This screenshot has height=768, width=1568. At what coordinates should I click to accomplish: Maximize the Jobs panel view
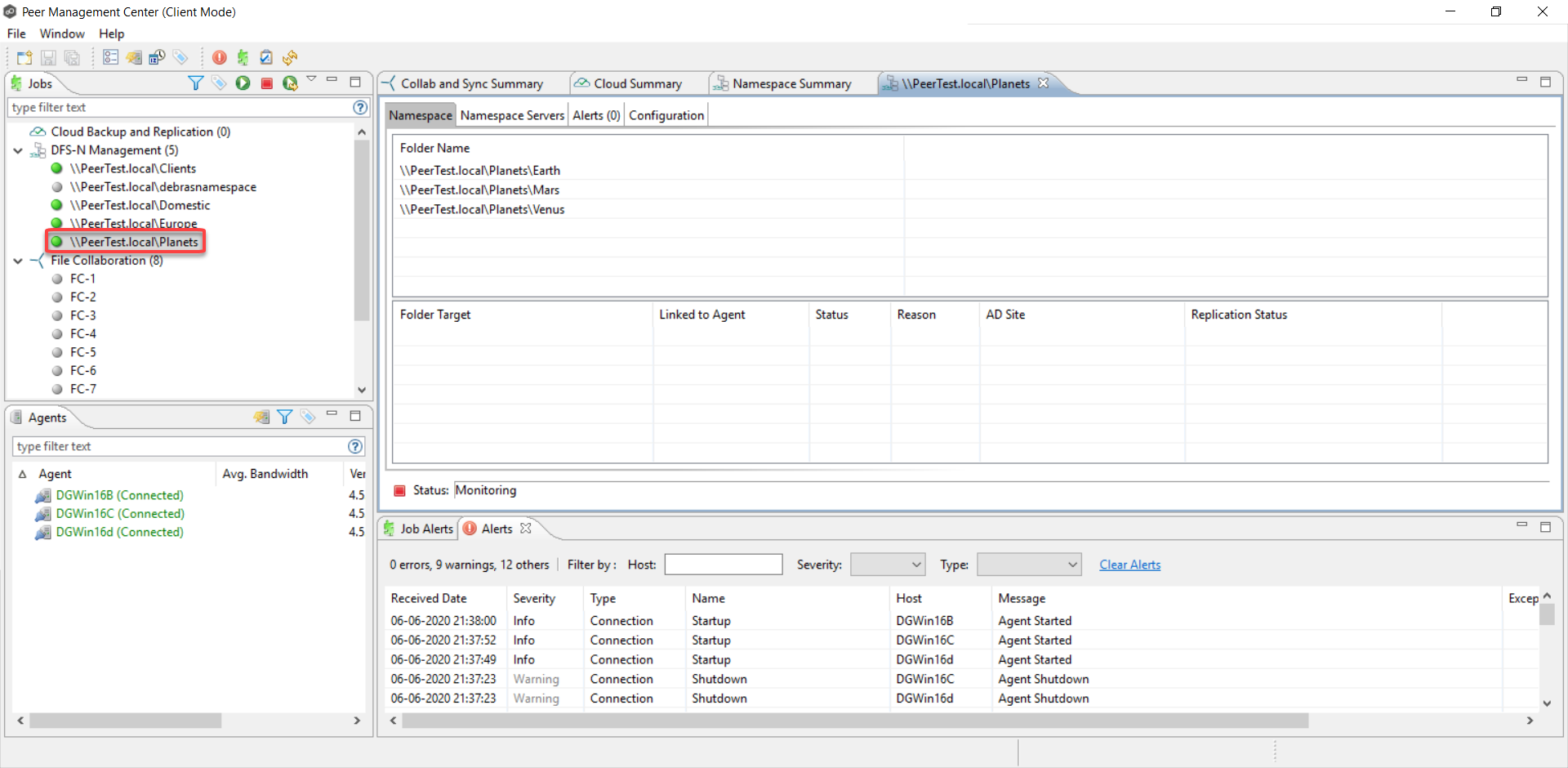[355, 82]
